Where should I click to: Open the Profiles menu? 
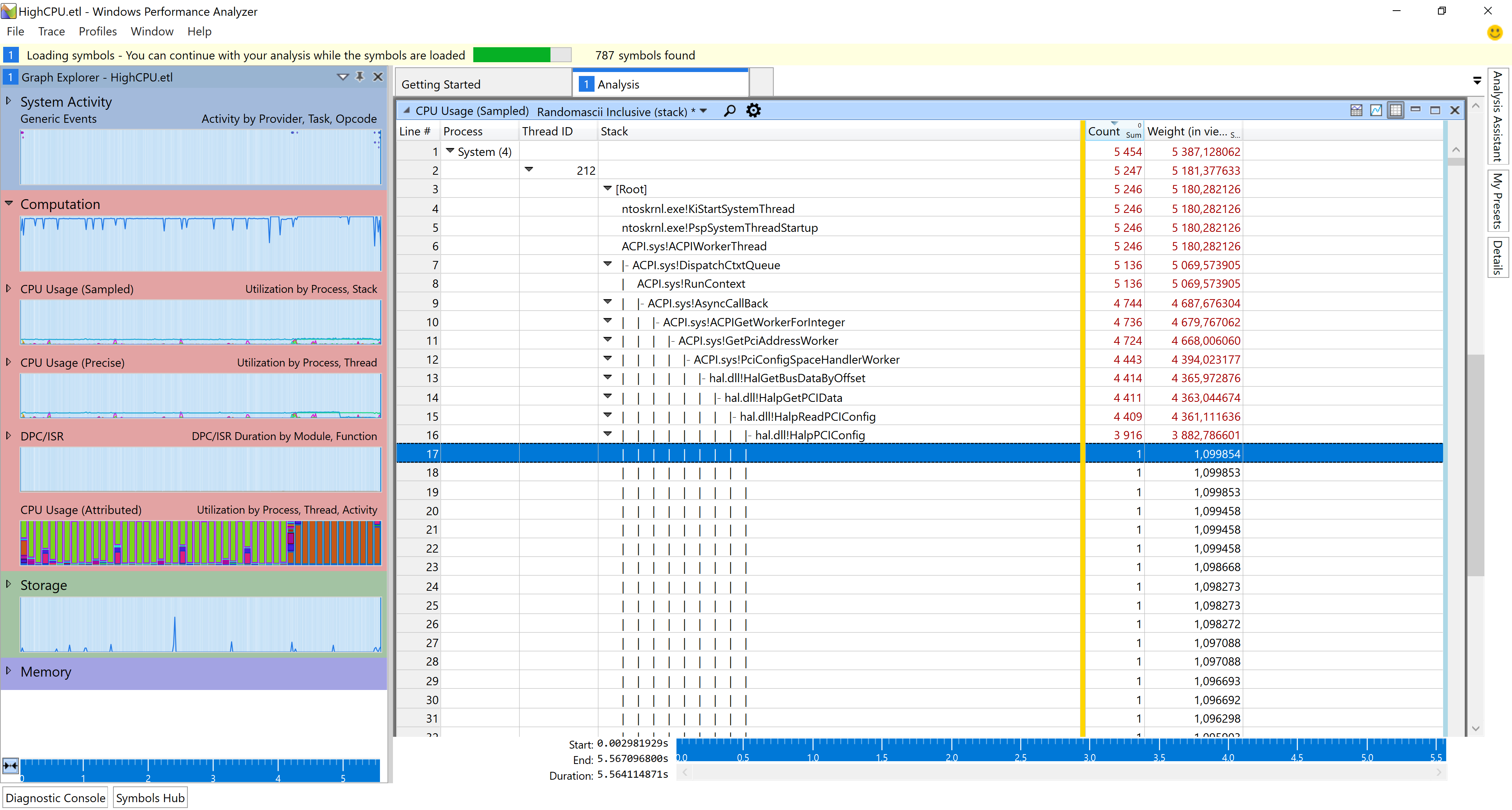pos(97,31)
